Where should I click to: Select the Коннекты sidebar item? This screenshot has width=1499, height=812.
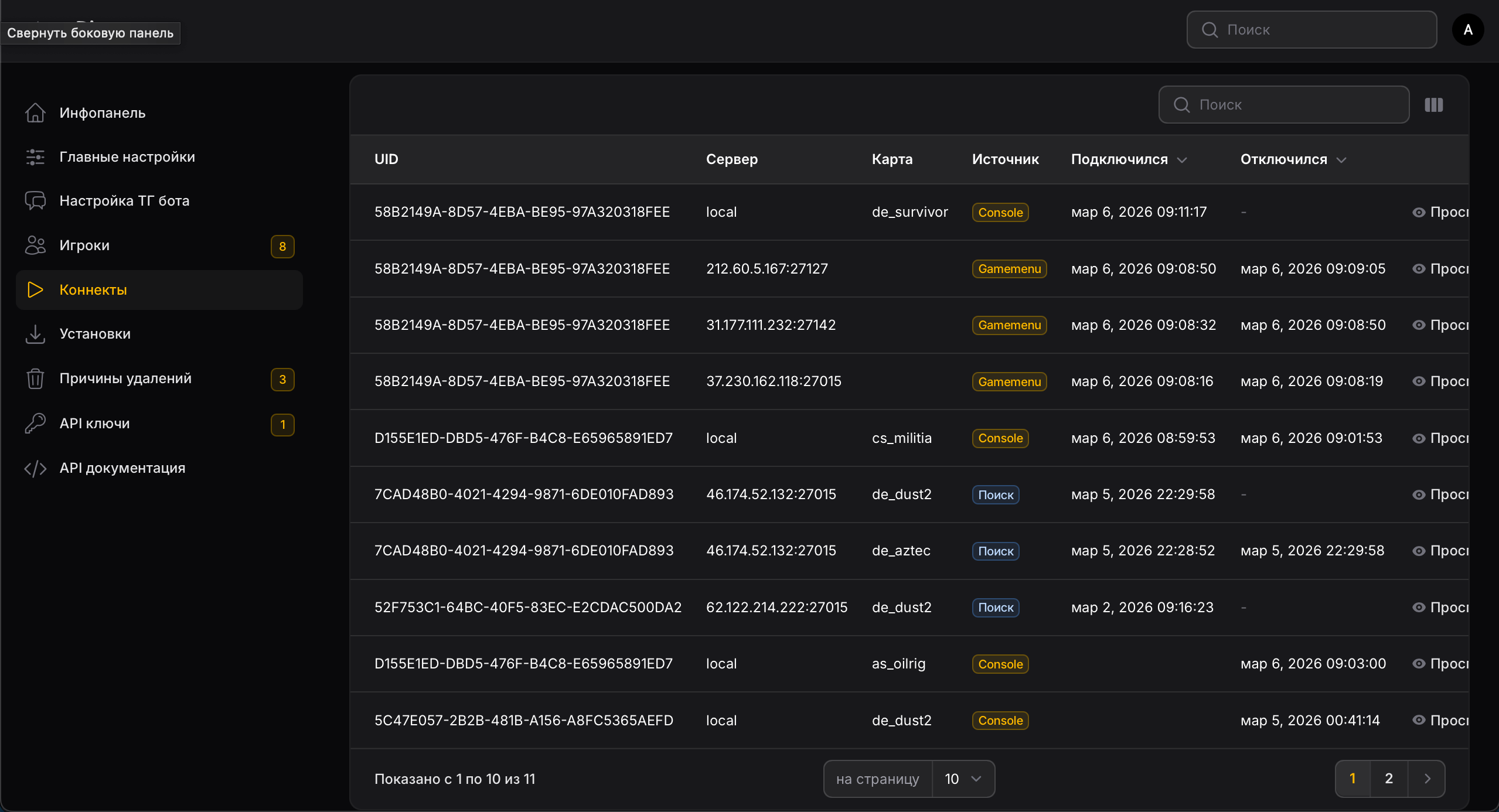click(x=93, y=290)
